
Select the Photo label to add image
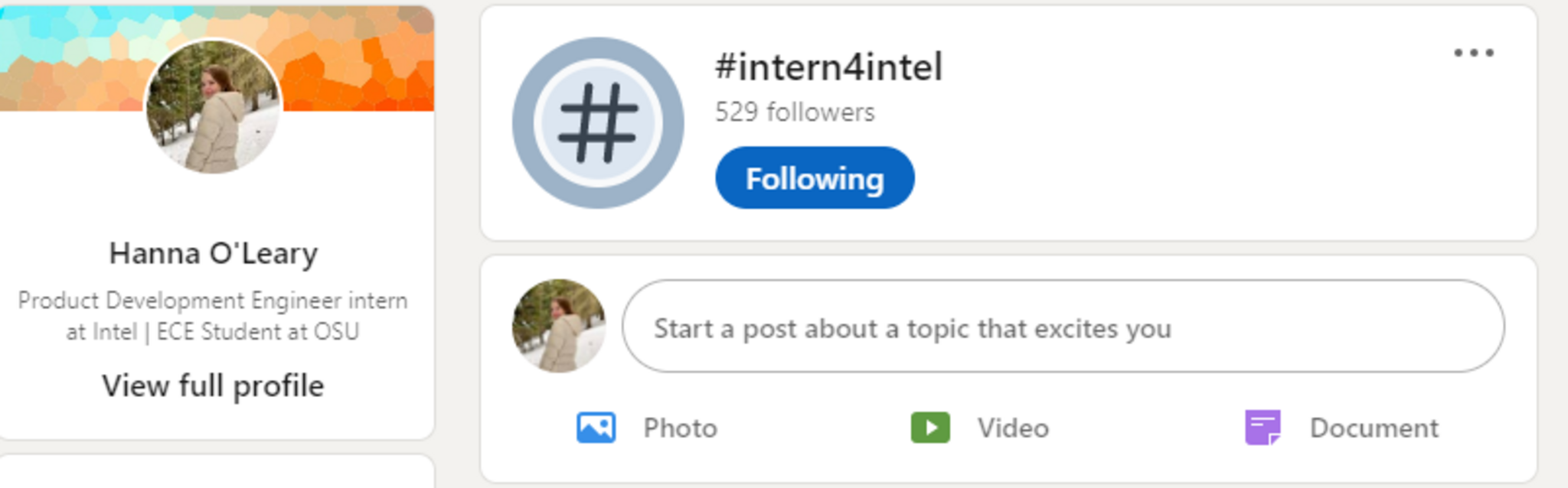tap(680, 428)
